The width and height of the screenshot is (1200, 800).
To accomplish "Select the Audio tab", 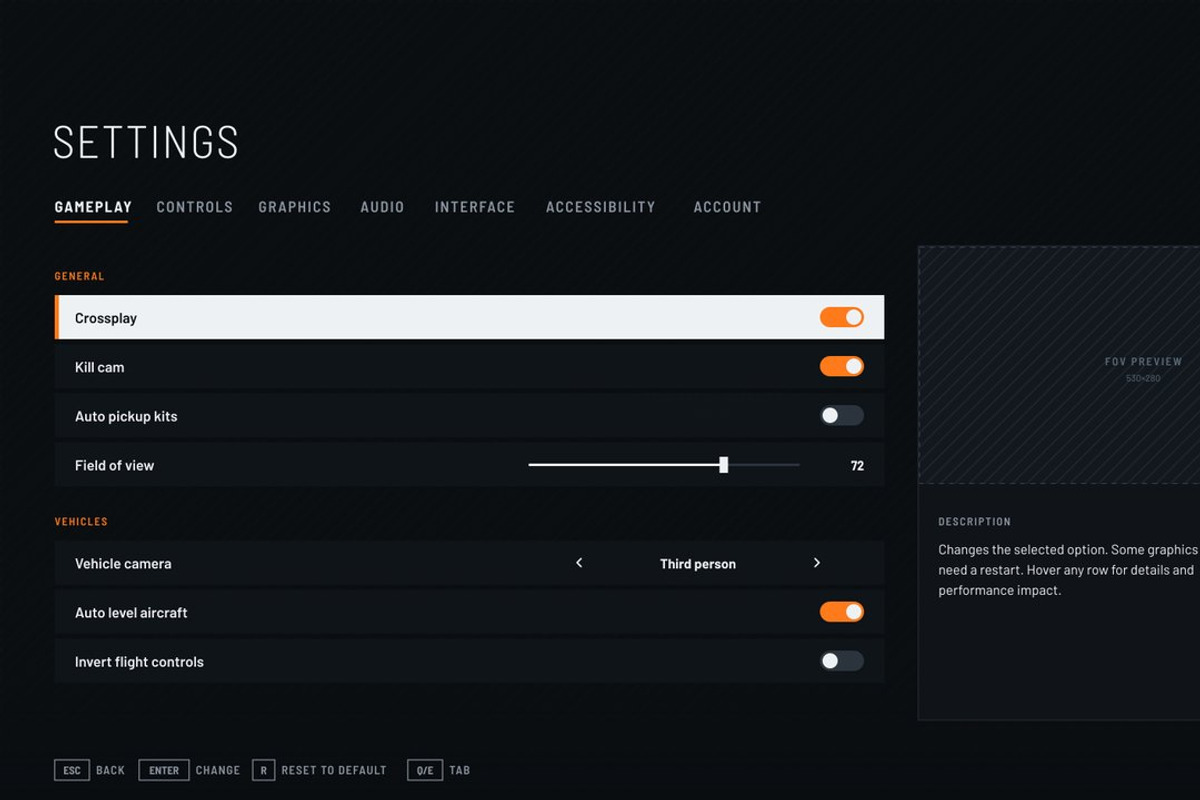I will [382, 207].
